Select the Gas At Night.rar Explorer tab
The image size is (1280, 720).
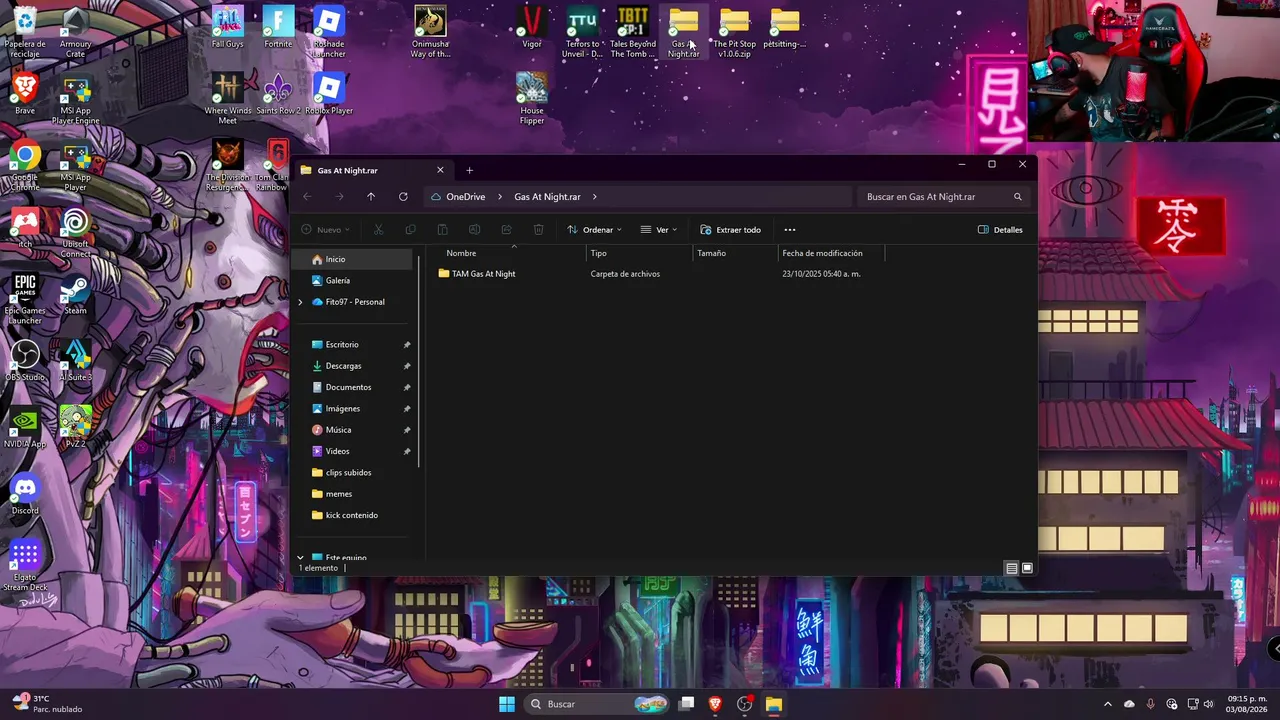tap(372, 170)
